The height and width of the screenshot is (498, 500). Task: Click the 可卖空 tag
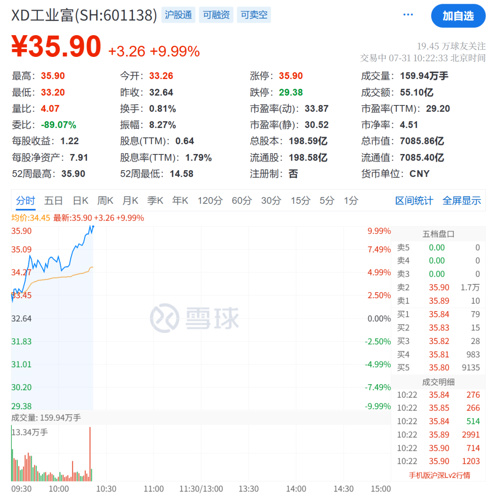[254, 15]
